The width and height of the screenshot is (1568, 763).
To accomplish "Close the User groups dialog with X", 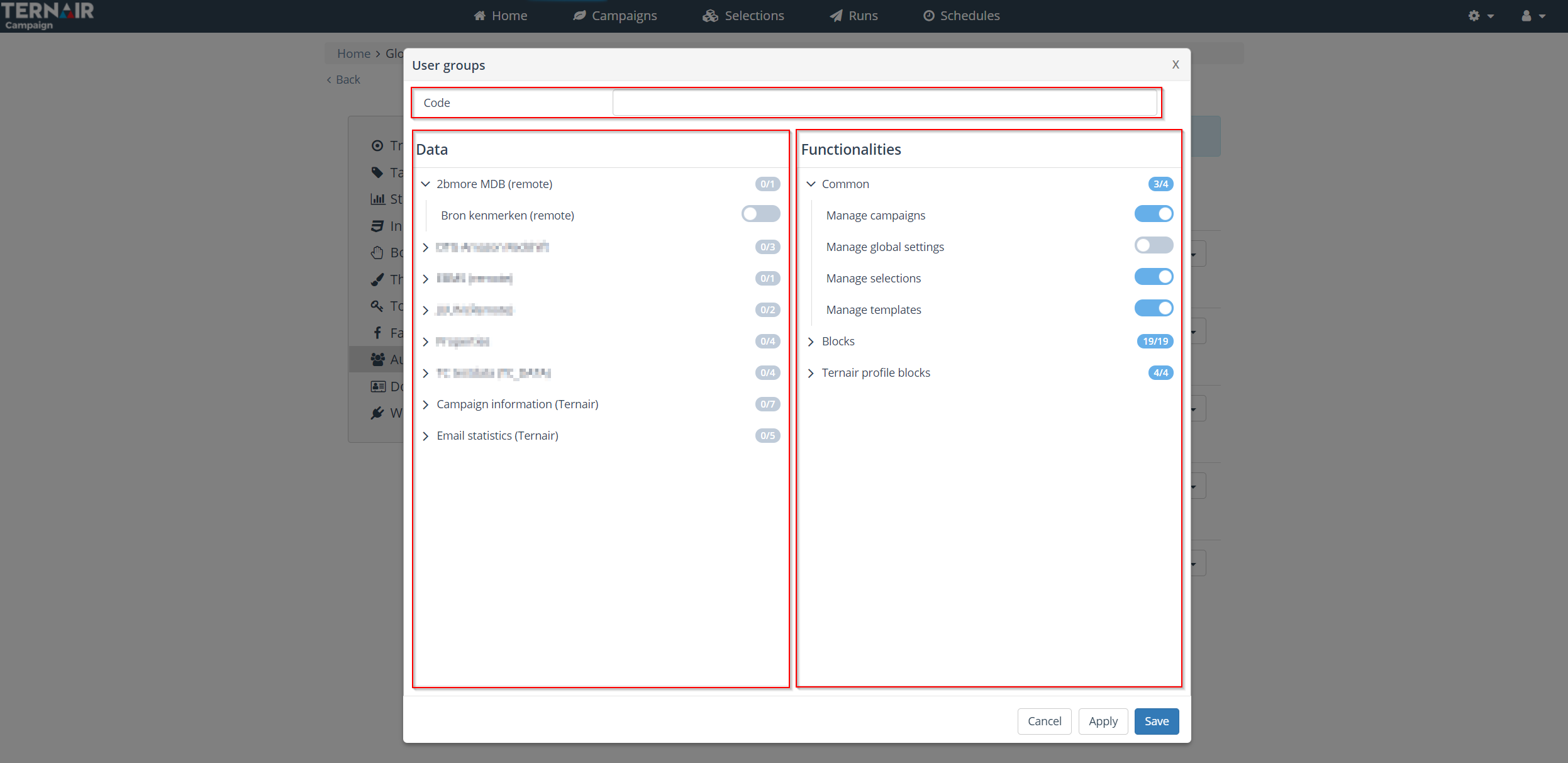I will pos(1176,65).
